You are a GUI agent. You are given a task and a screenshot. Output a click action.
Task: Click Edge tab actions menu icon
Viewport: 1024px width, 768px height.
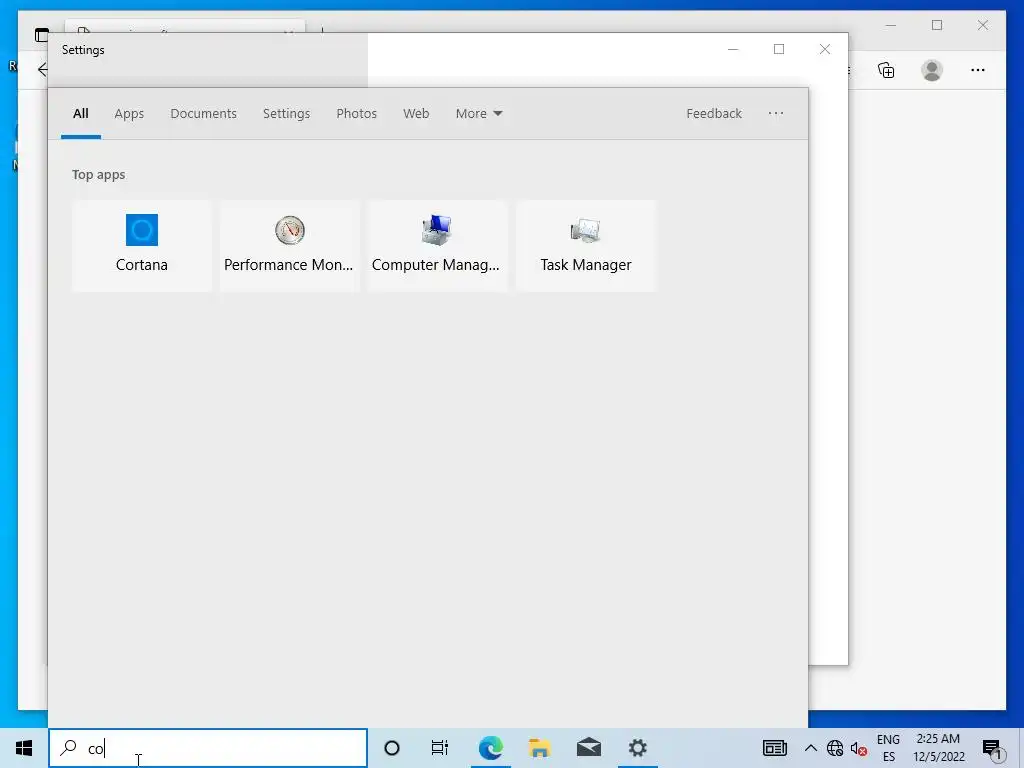click(x=42, y=34)
